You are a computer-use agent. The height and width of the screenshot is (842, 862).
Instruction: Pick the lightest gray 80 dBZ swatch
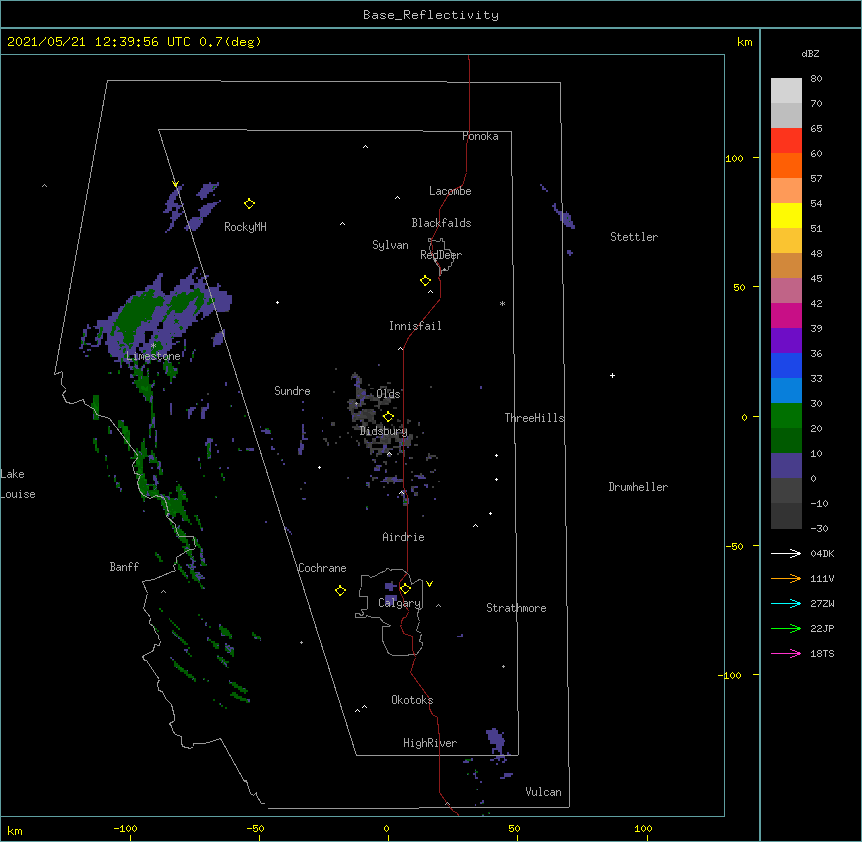click(786, 91)
